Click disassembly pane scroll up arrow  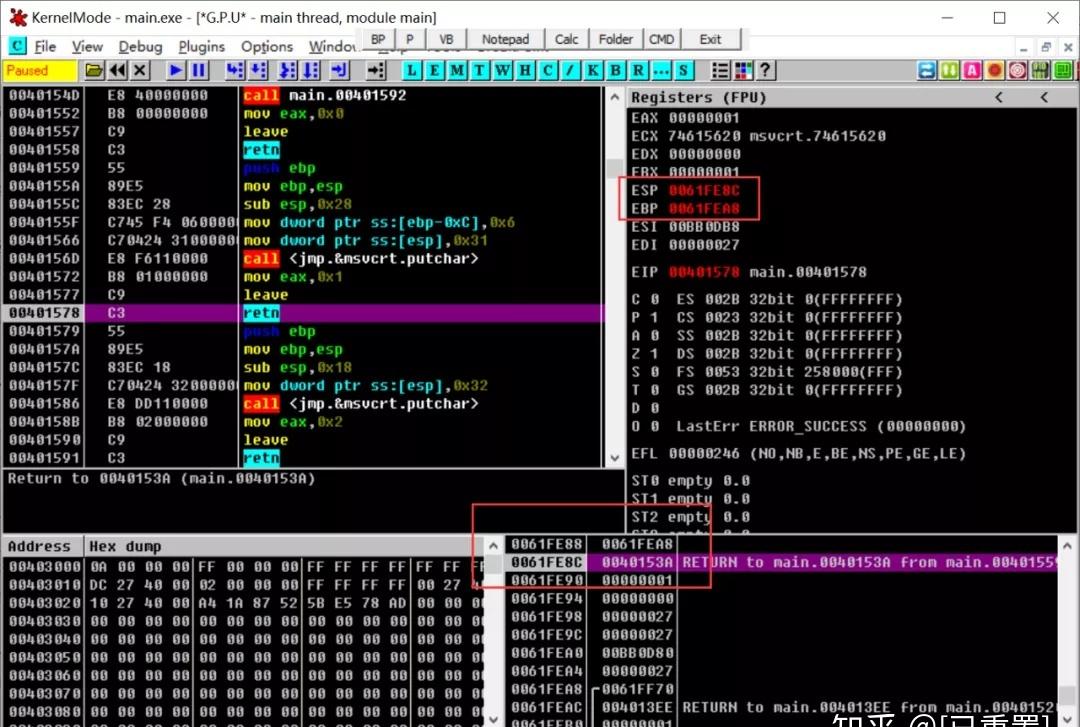pos(614,97)
